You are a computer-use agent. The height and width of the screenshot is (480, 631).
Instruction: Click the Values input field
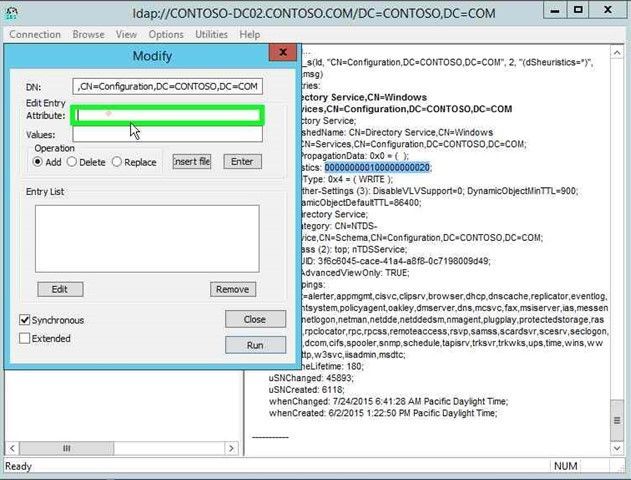click(x=167, y=134)
